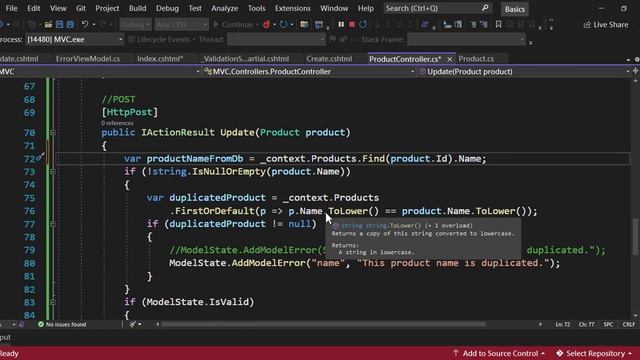Collapse the if block at line 83

(53, 302)
